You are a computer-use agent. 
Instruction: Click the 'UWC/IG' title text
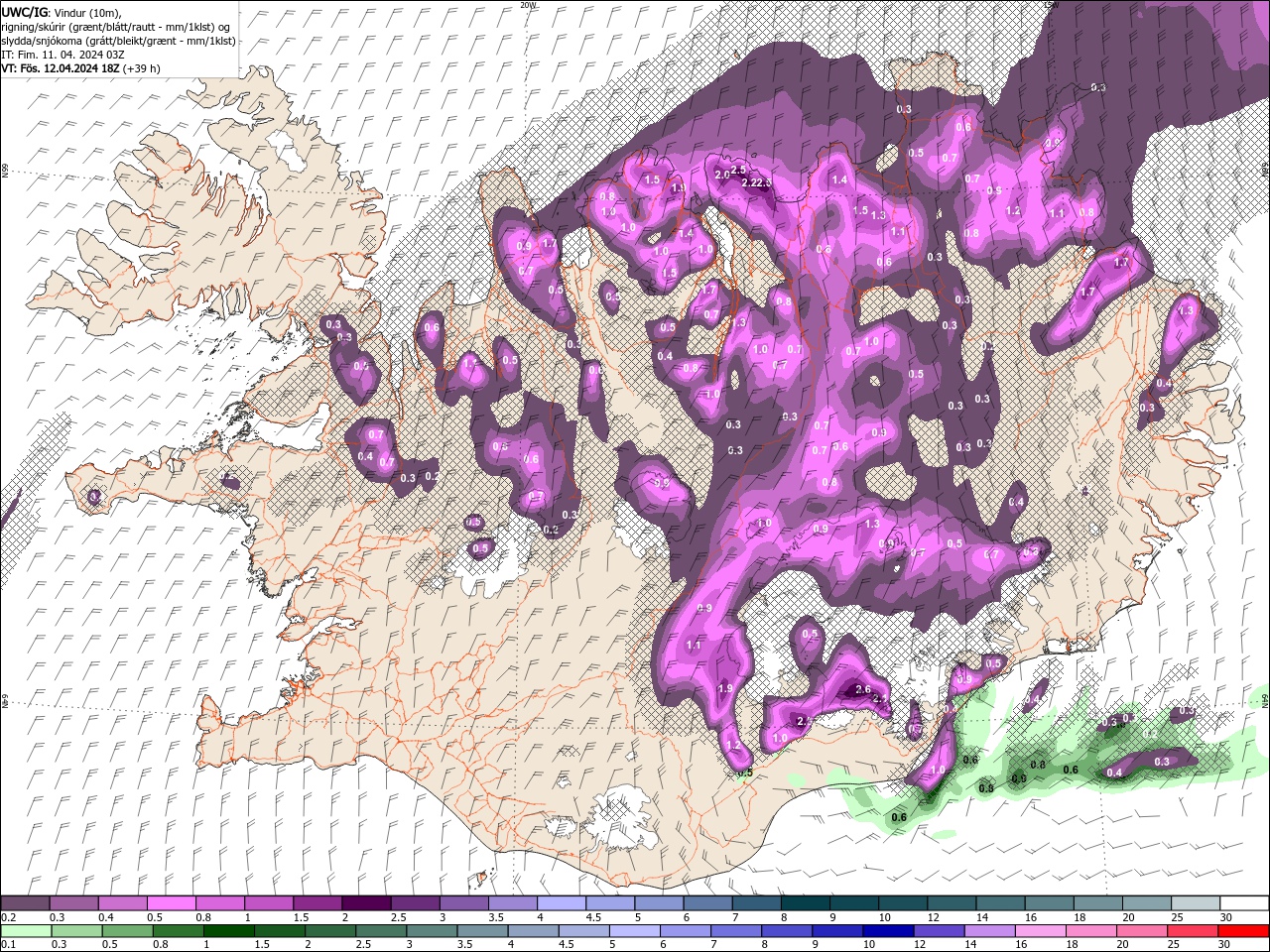pos(25,11)
